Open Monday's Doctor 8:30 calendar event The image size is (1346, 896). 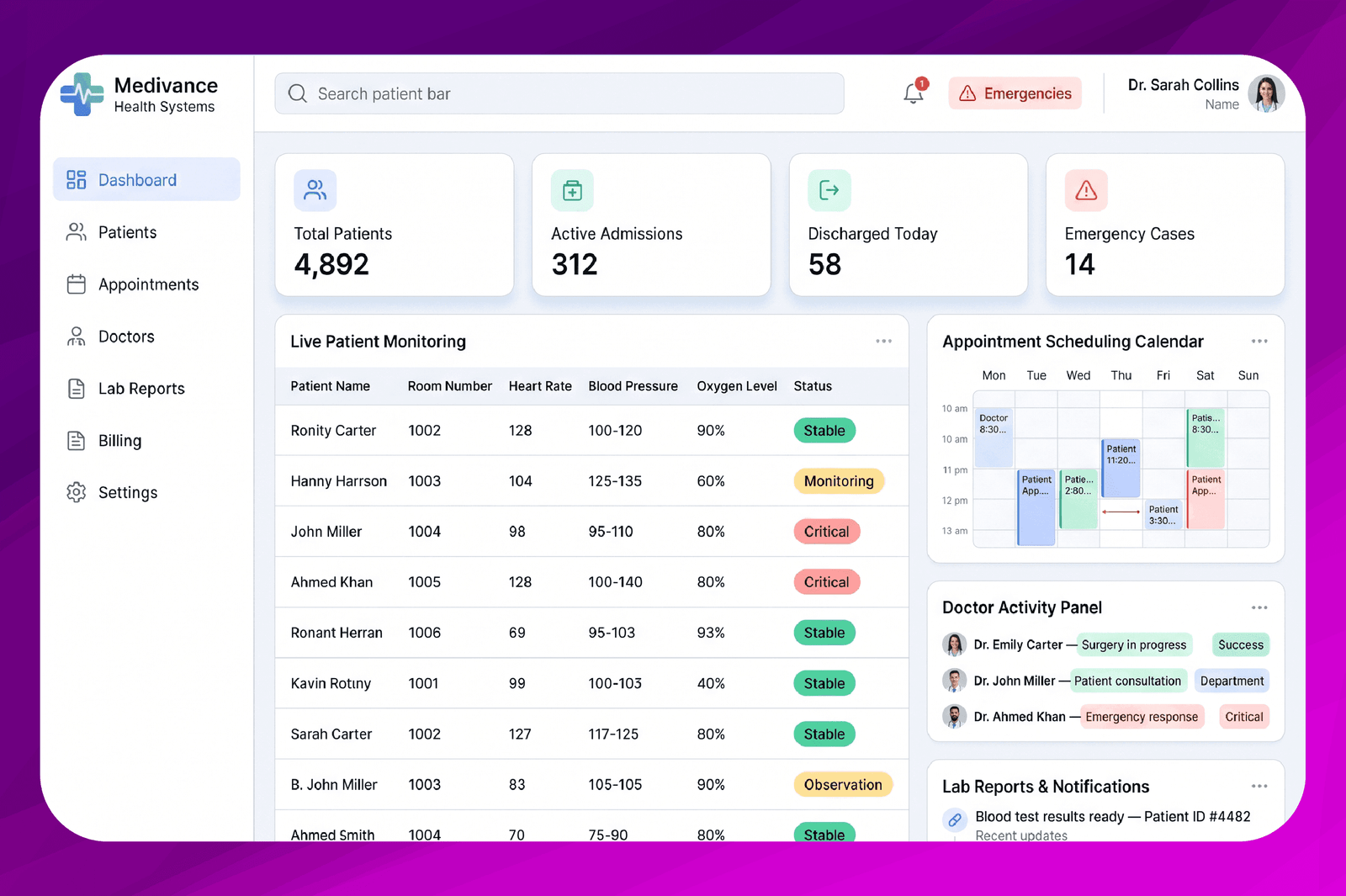click(994, 437)
